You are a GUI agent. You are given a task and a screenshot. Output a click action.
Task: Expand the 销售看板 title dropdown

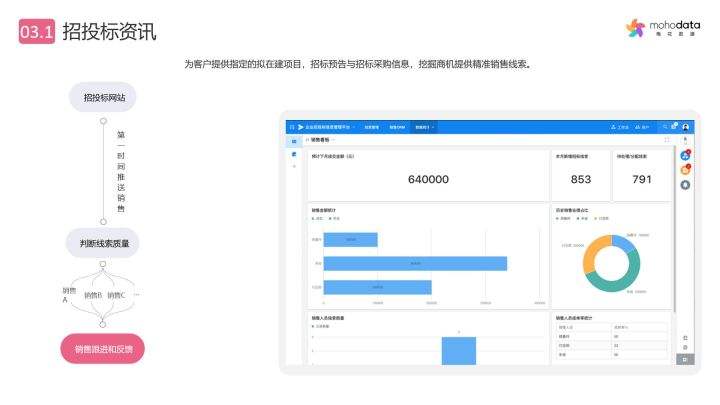[x=333, y=140]
